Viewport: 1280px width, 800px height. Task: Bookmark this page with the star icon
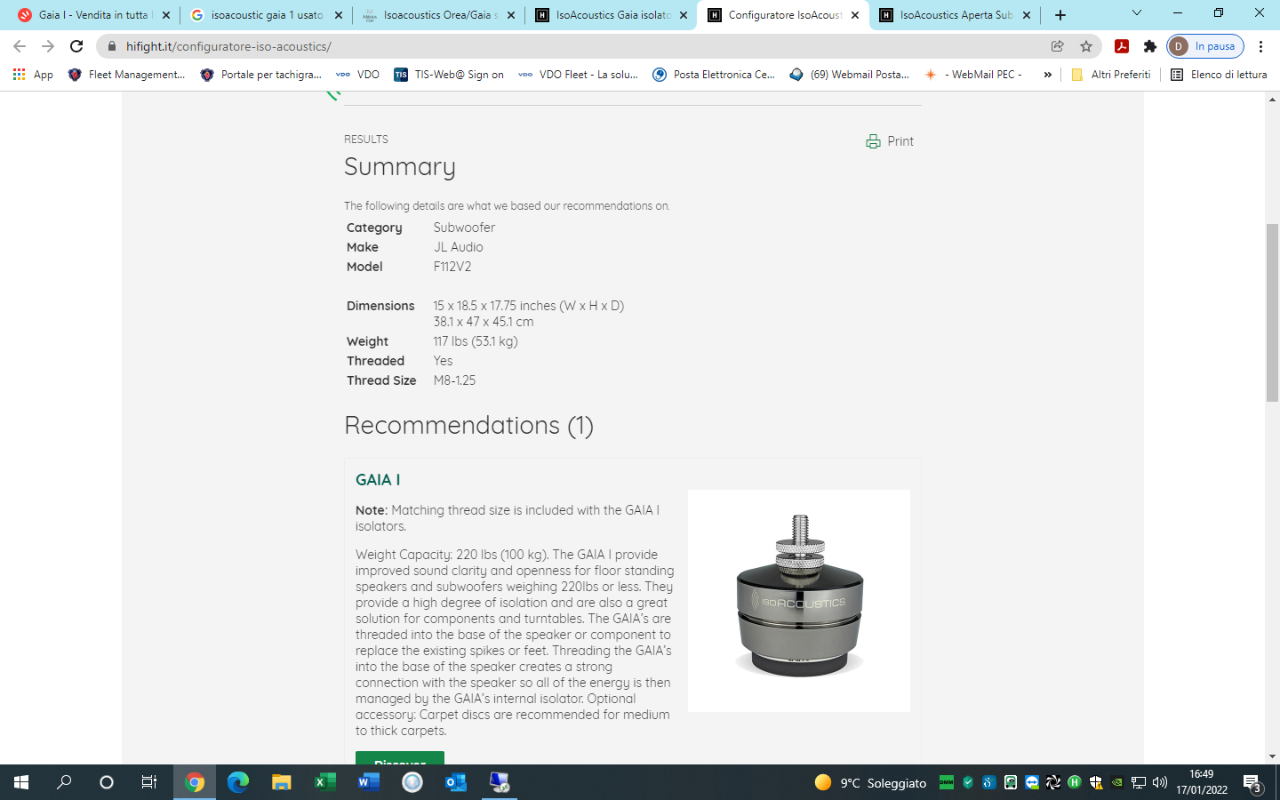tap(1086, 46)
